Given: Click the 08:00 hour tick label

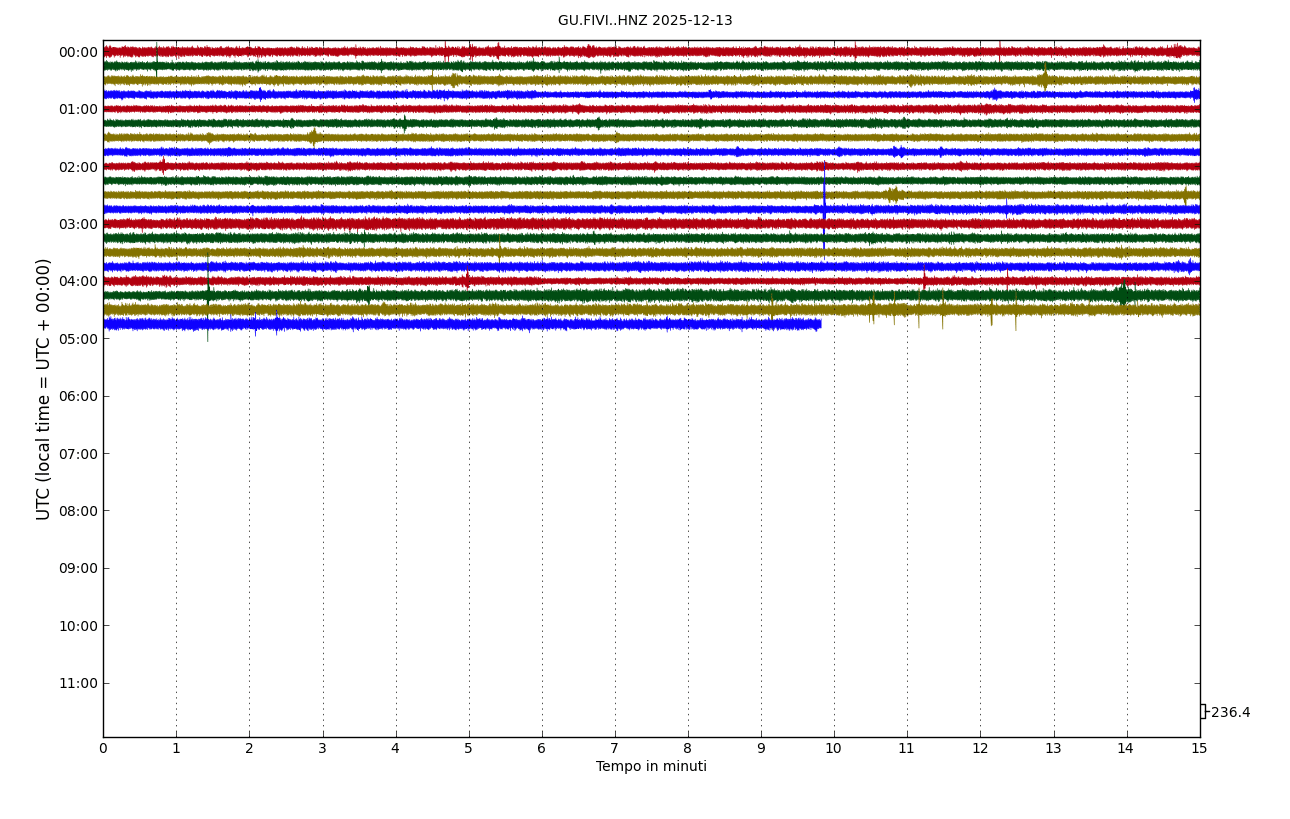Looking at the screenshot, I should tap(78, 511).
